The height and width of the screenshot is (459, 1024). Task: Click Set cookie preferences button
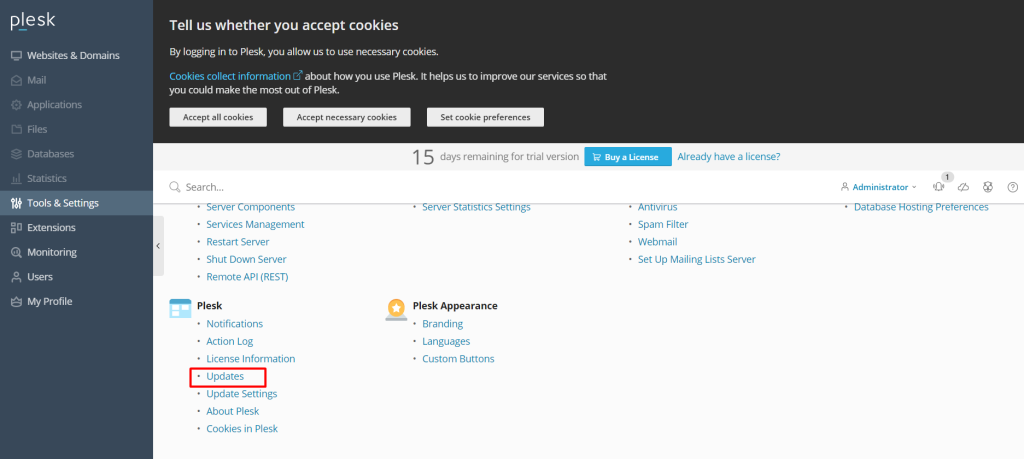485,118
